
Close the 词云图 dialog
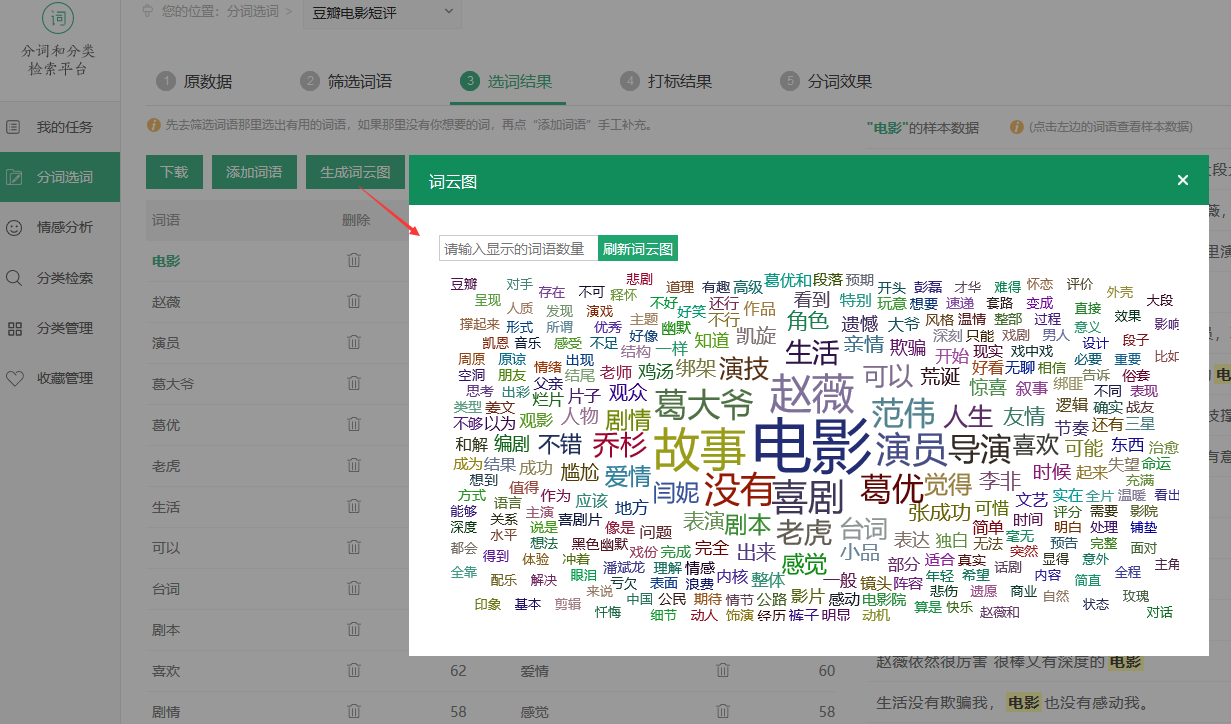pos(1183,180)
